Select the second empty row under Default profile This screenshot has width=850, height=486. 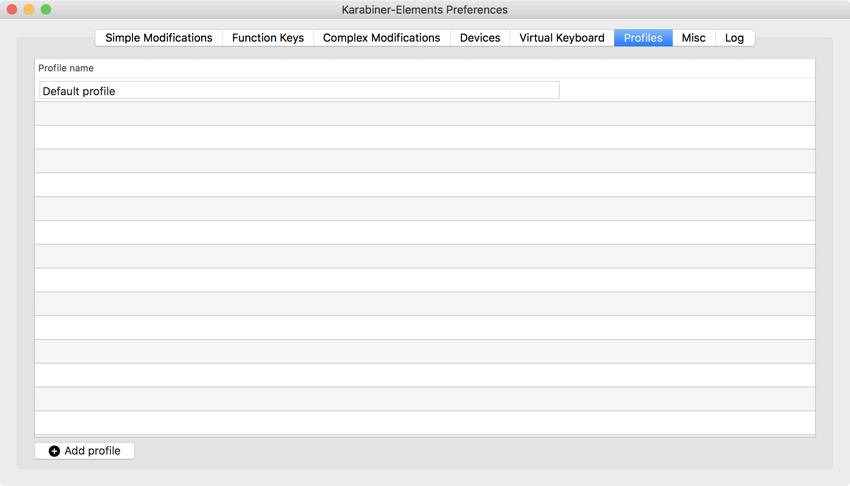pyautogui.click(x=425, y=137)
